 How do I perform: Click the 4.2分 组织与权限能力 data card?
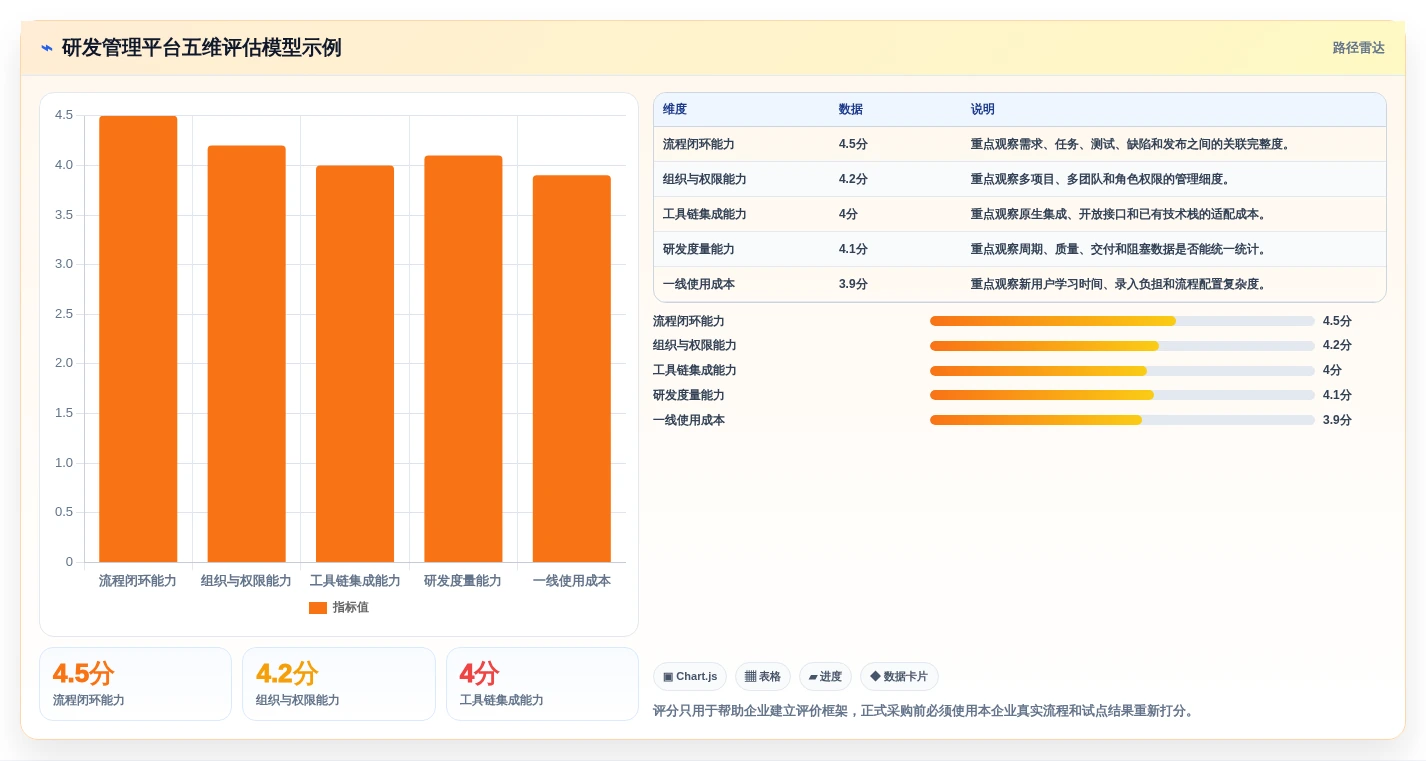pos(339,684)
